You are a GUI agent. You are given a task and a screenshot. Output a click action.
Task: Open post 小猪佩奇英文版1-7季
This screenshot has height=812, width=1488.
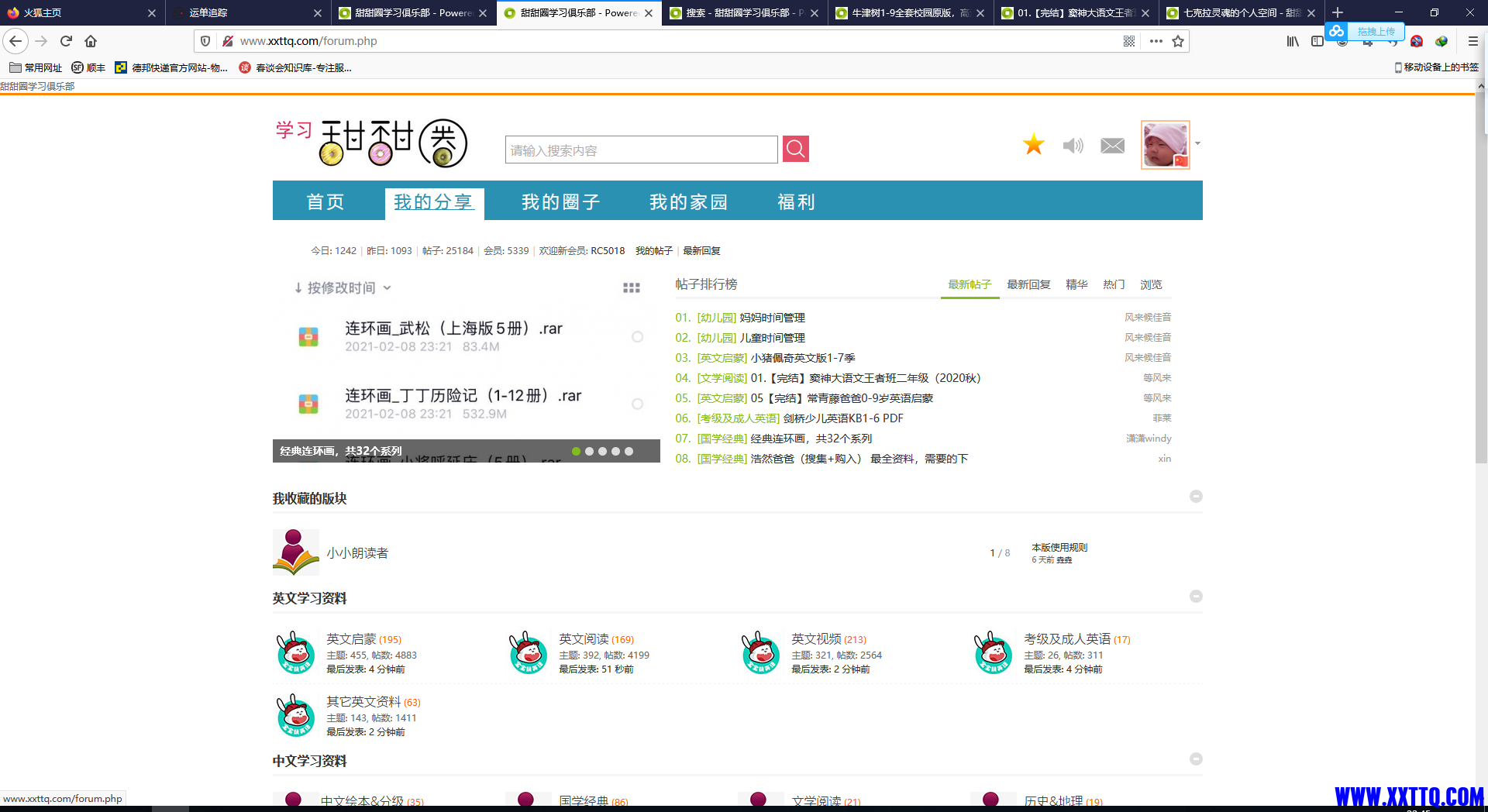point(803,358)
